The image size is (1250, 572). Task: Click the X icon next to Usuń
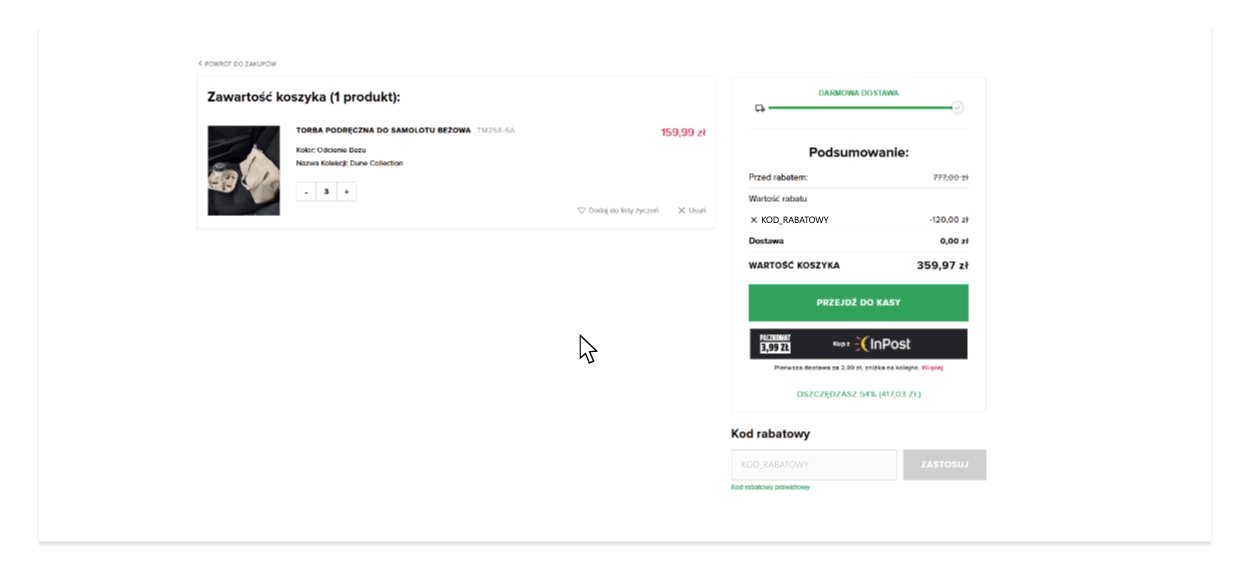pos(681,210)
